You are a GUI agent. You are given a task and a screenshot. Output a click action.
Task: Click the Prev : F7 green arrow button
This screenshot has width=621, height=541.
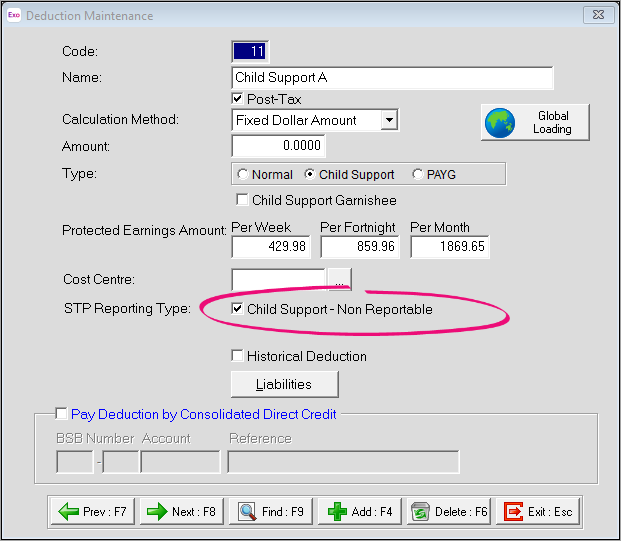point(94,511)
